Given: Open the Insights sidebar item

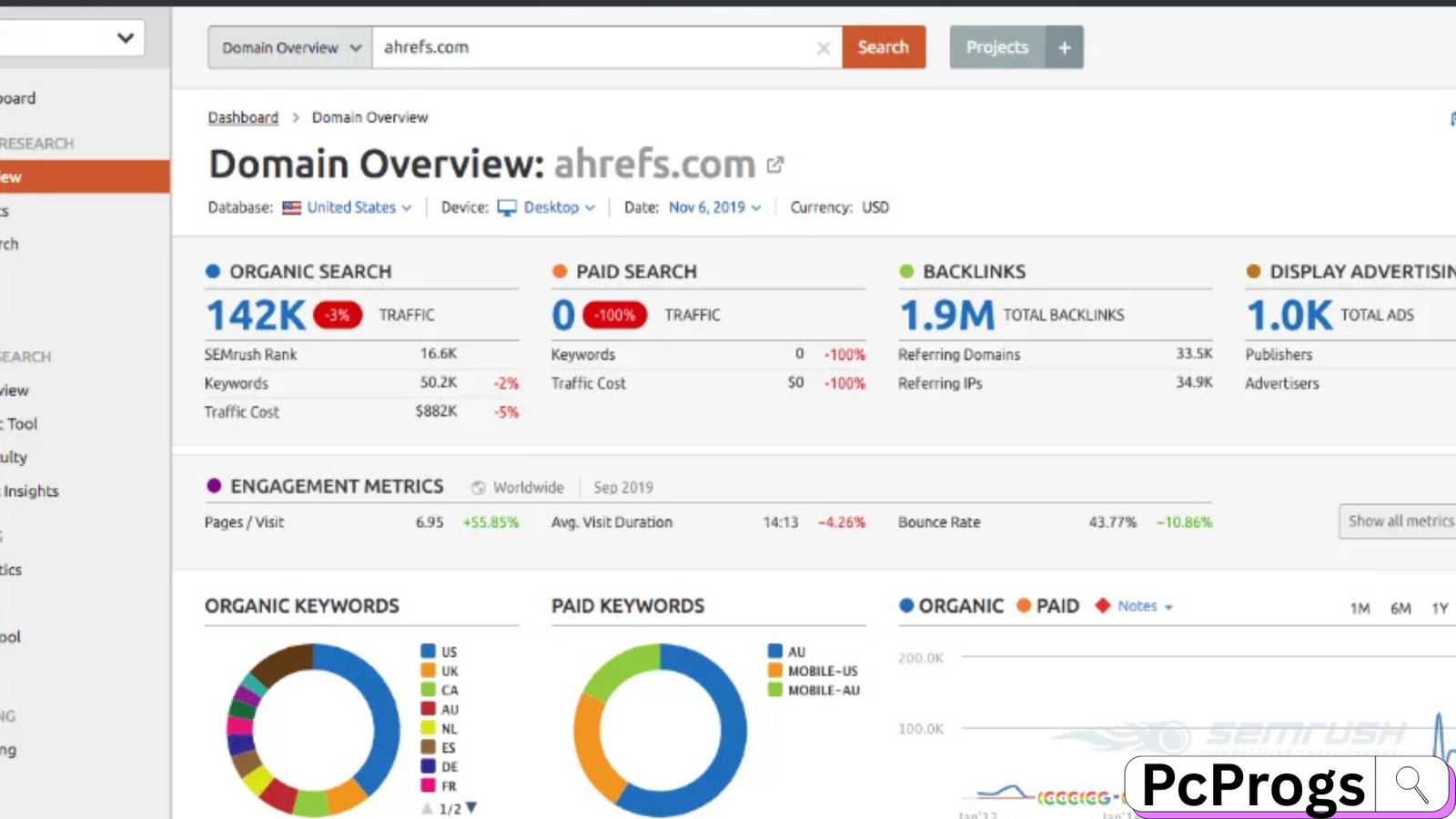Looking at the screenshot, I should 30,491.
